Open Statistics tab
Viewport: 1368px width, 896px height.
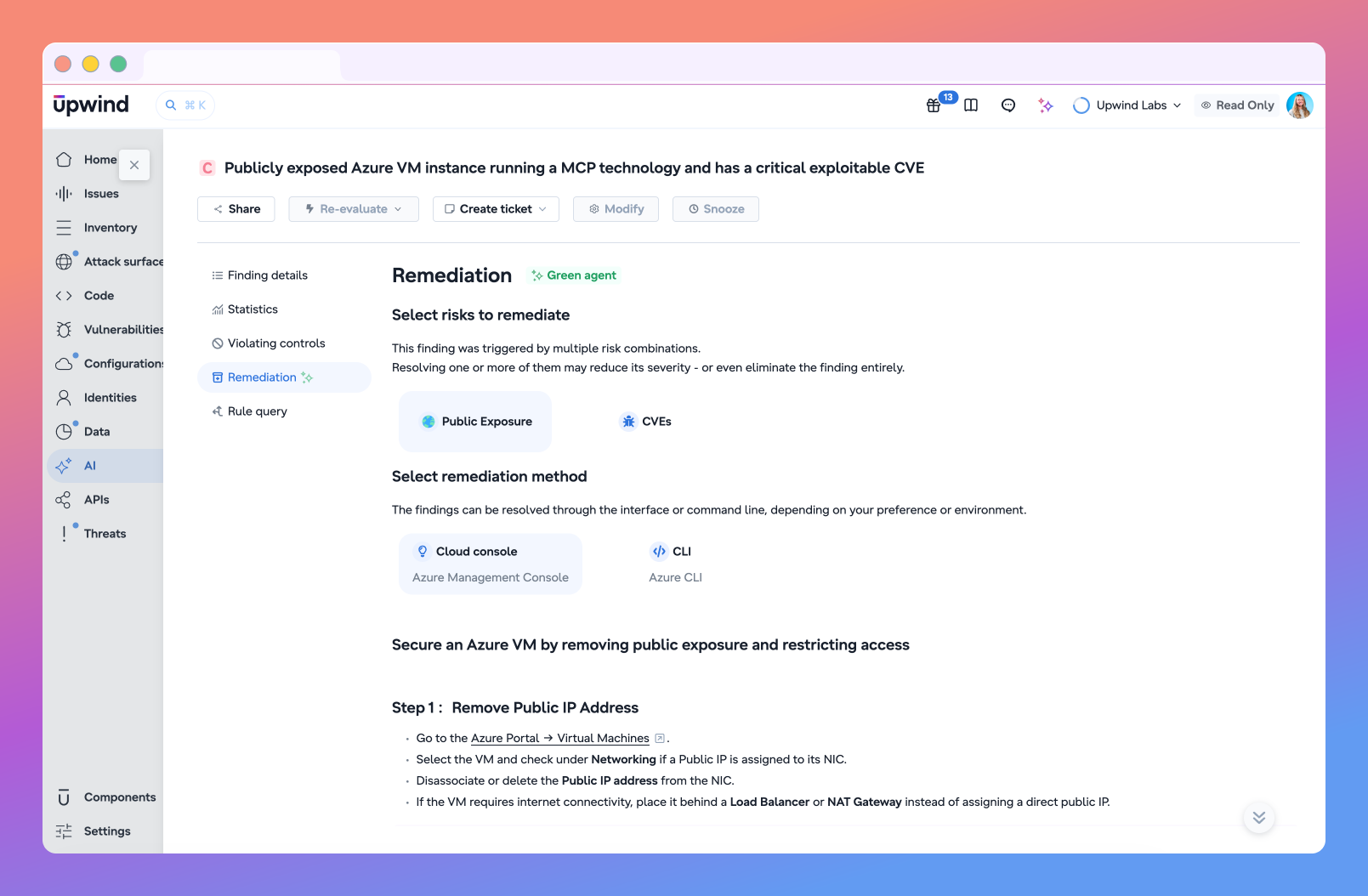(x=284, y=309)
